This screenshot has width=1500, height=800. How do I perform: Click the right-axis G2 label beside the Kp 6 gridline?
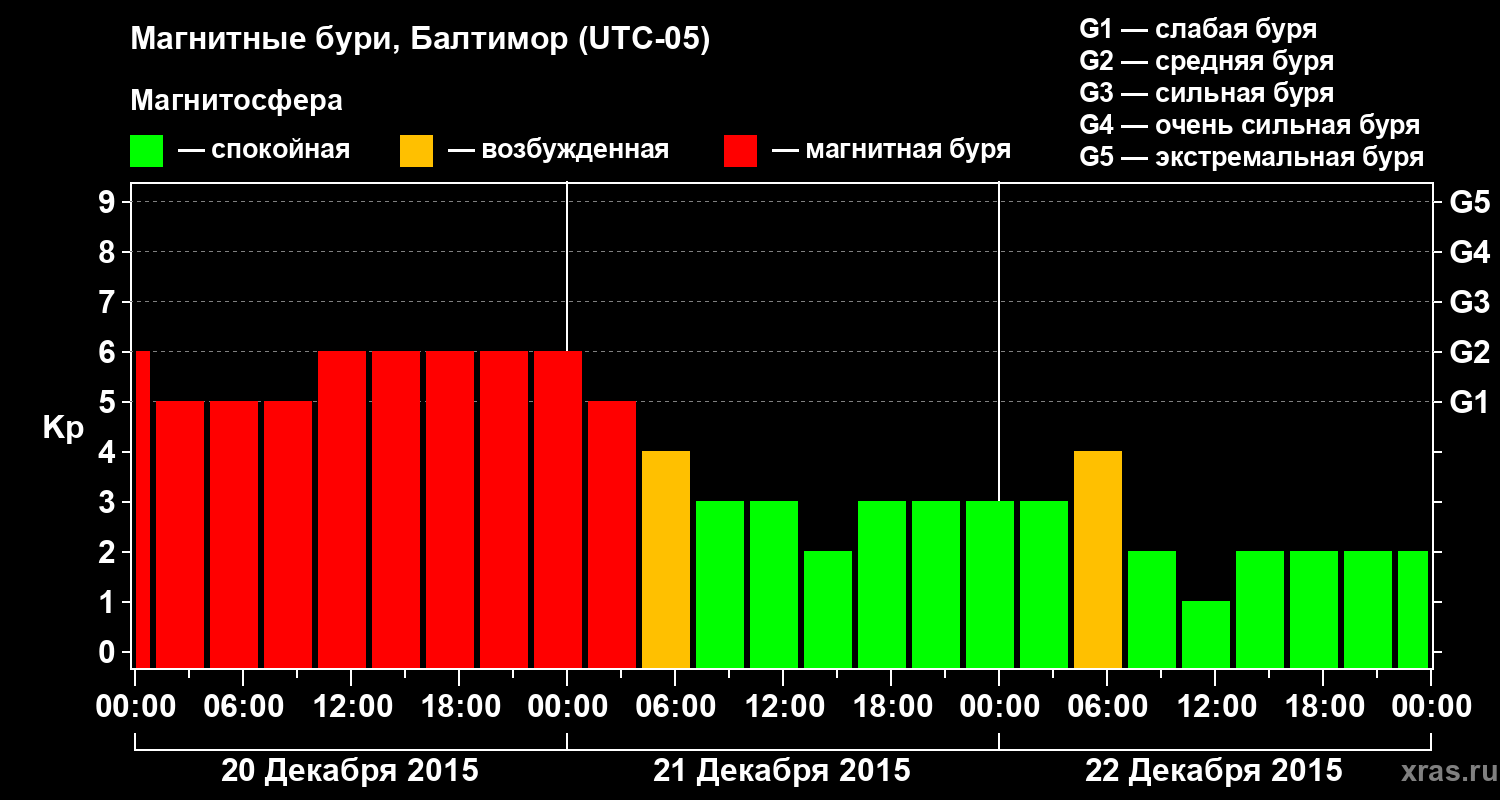click(x=1469, y=352)
